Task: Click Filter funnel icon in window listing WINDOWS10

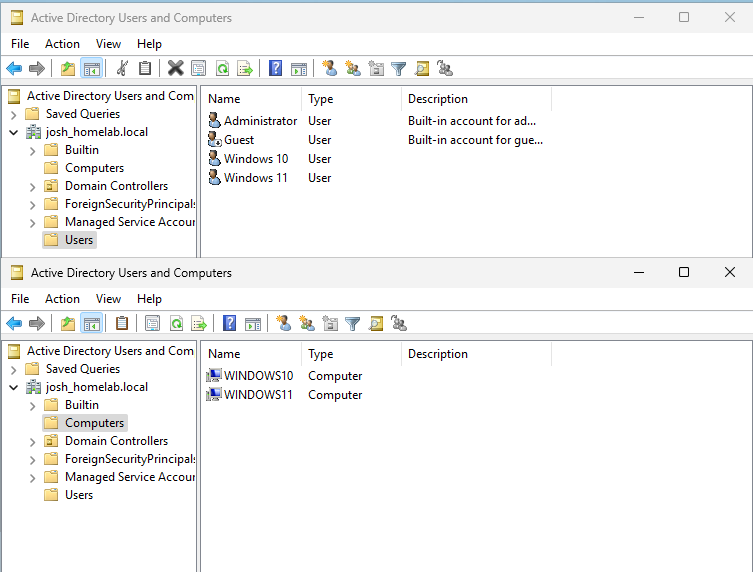Action: tap(352, 324)
